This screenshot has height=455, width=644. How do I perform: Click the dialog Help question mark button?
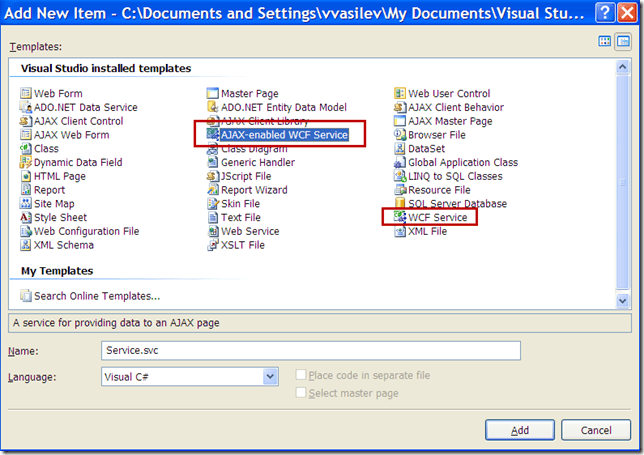point(605,13)
